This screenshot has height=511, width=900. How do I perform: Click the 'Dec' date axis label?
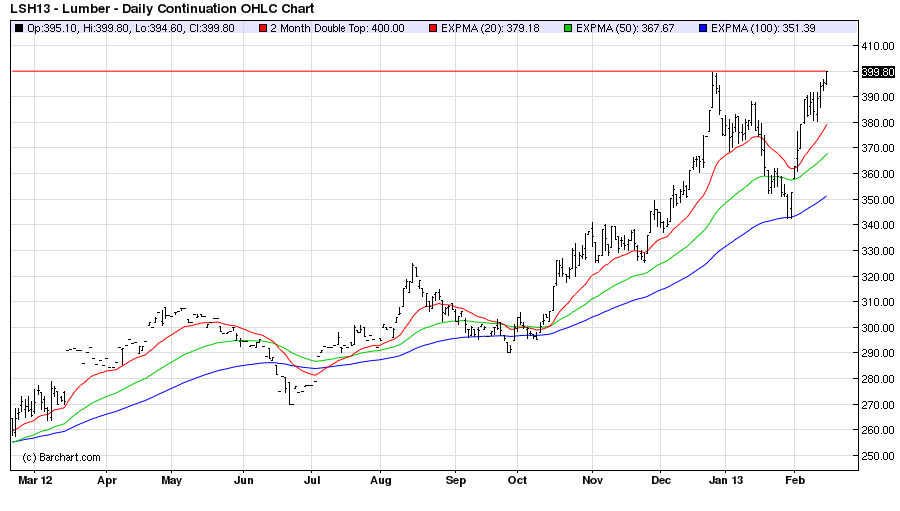(x=661, y=481)
